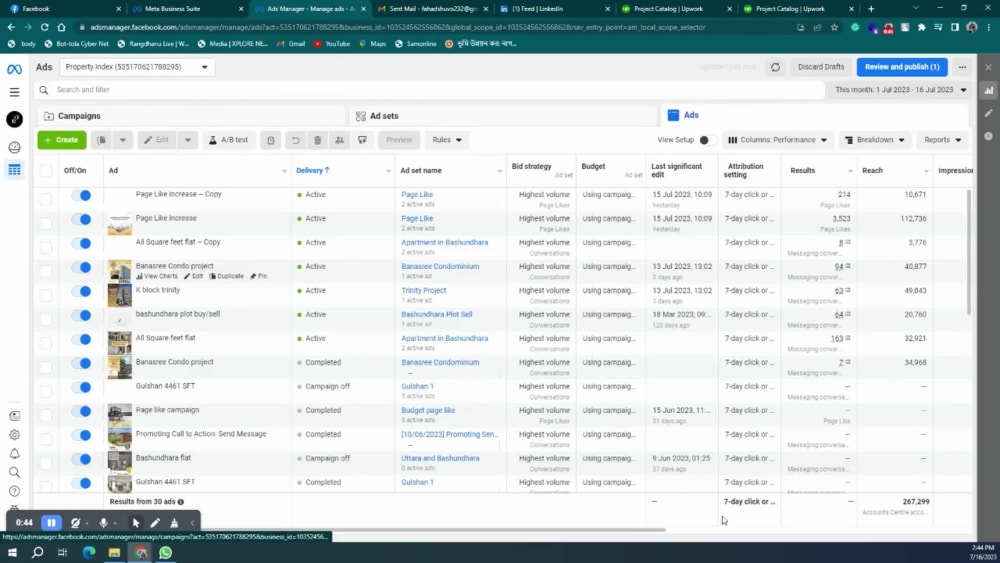Open the Reports dropdown
Viewport: 1000px width, 563px height.
click(942, 140)
